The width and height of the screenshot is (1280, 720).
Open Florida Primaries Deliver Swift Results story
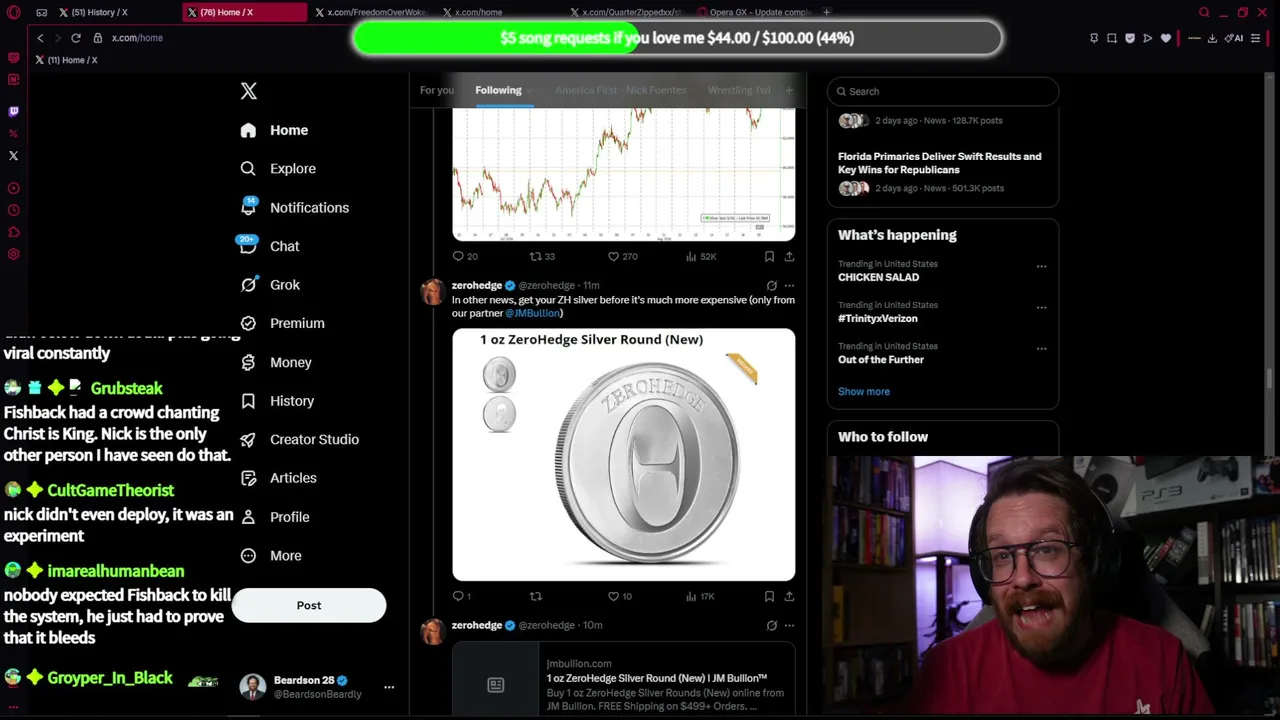pyautogui.click(x=940, y=163)
